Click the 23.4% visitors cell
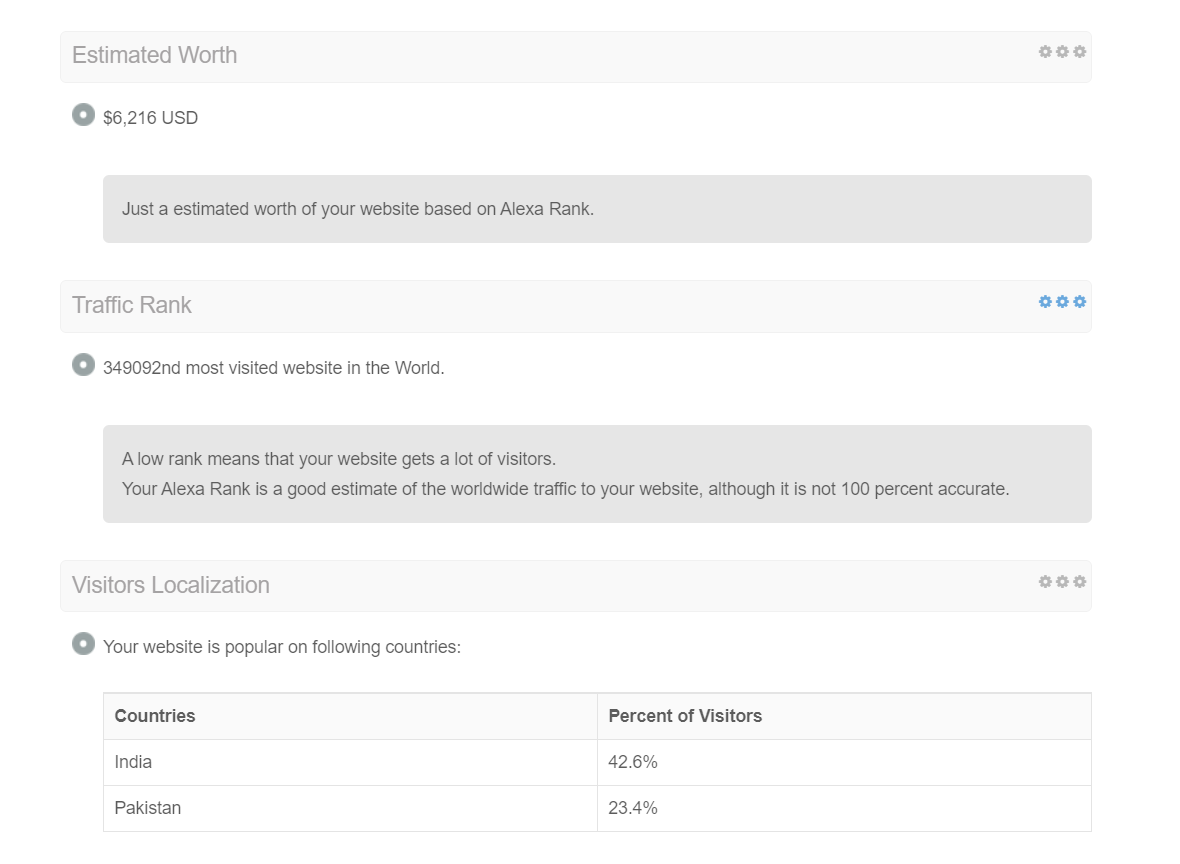The width and height of the screenshot is (1180, 864). pos(844,808)
